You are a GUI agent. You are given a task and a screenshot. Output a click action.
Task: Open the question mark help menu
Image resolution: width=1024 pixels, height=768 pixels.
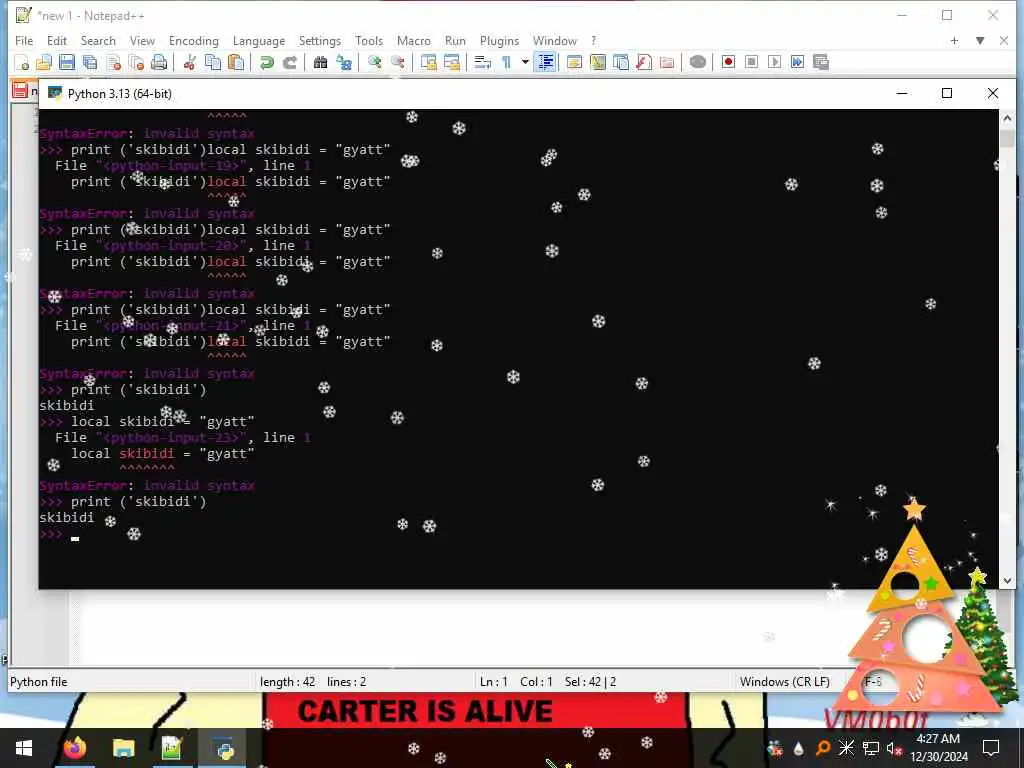click(x=594, y=40)
